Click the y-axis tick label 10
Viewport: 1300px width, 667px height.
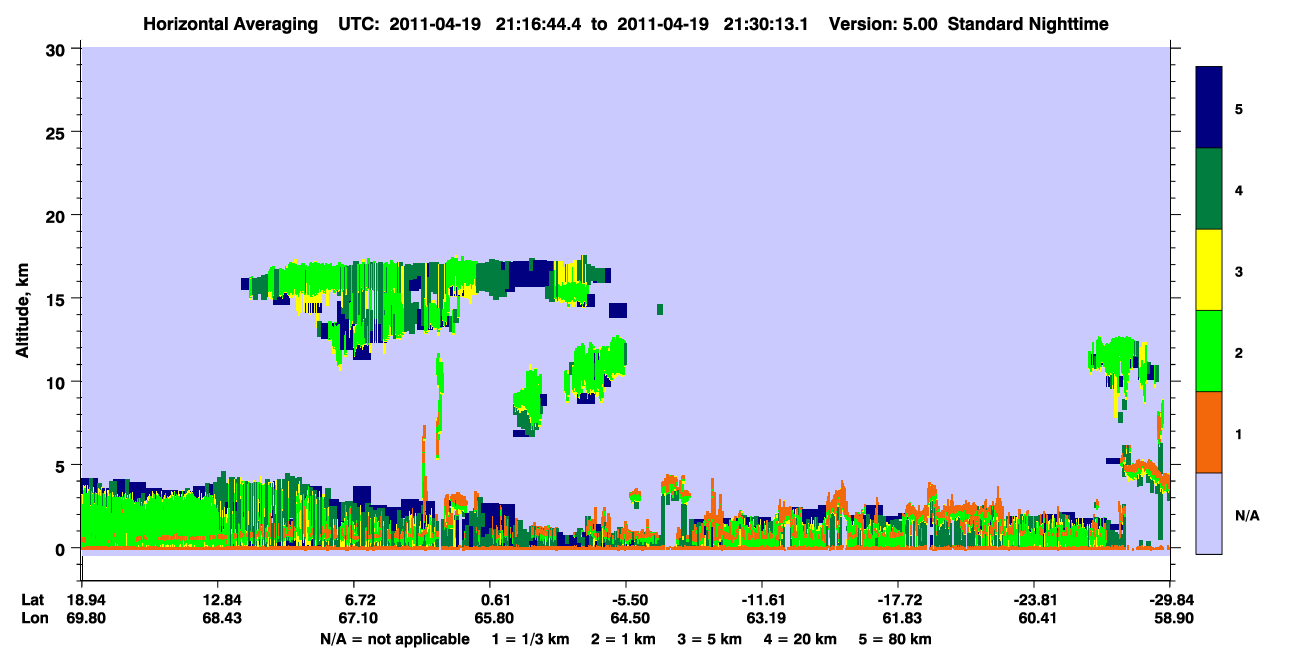58,382
